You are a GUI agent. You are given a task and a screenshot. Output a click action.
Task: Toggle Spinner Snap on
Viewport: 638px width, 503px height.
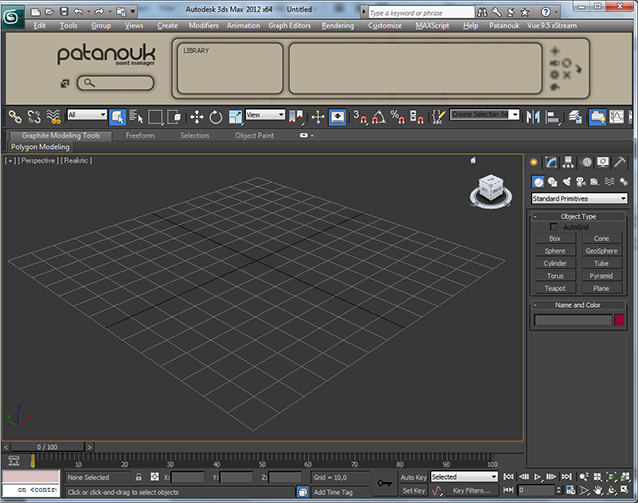tap(417, 117)
